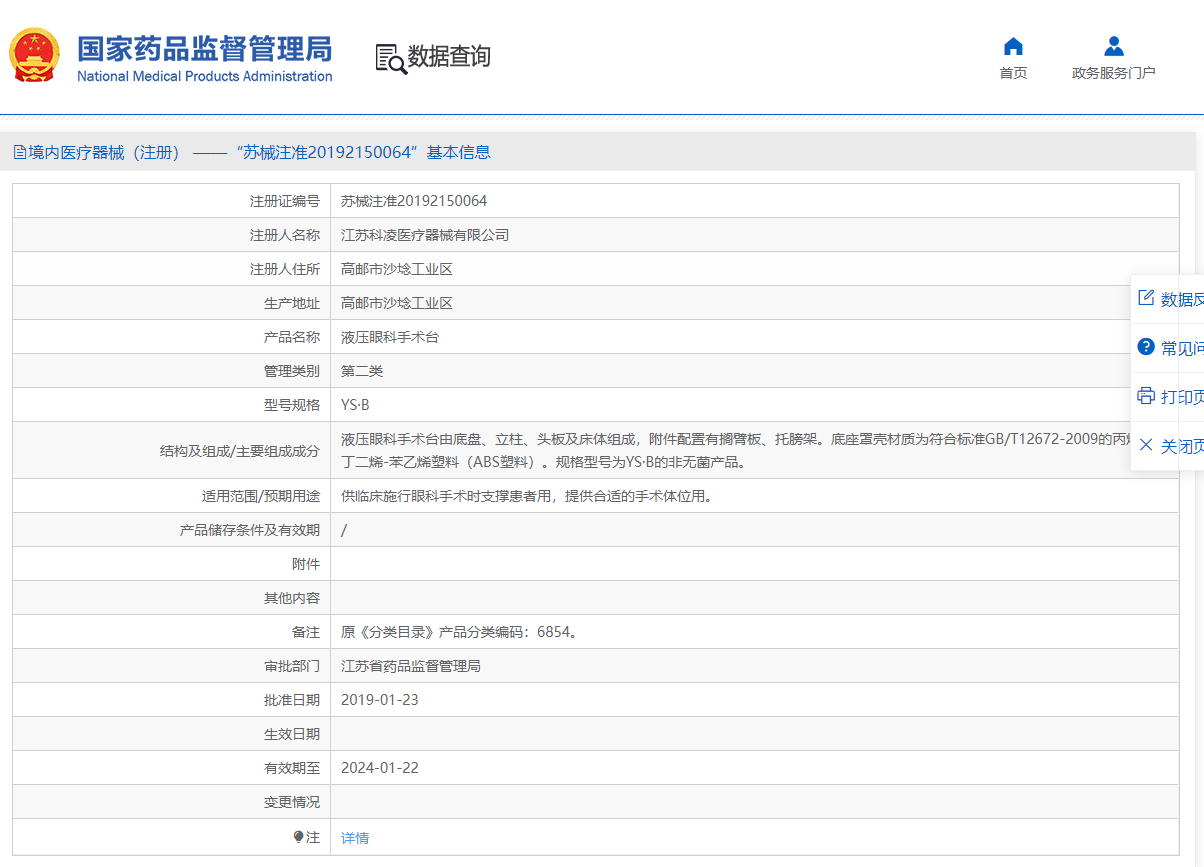Image resolution: width=1204 pixels, height=867 pixels.
Task: Select 高邮市沙埝工业区 in 生产地址 row
Action: (397, 303)
